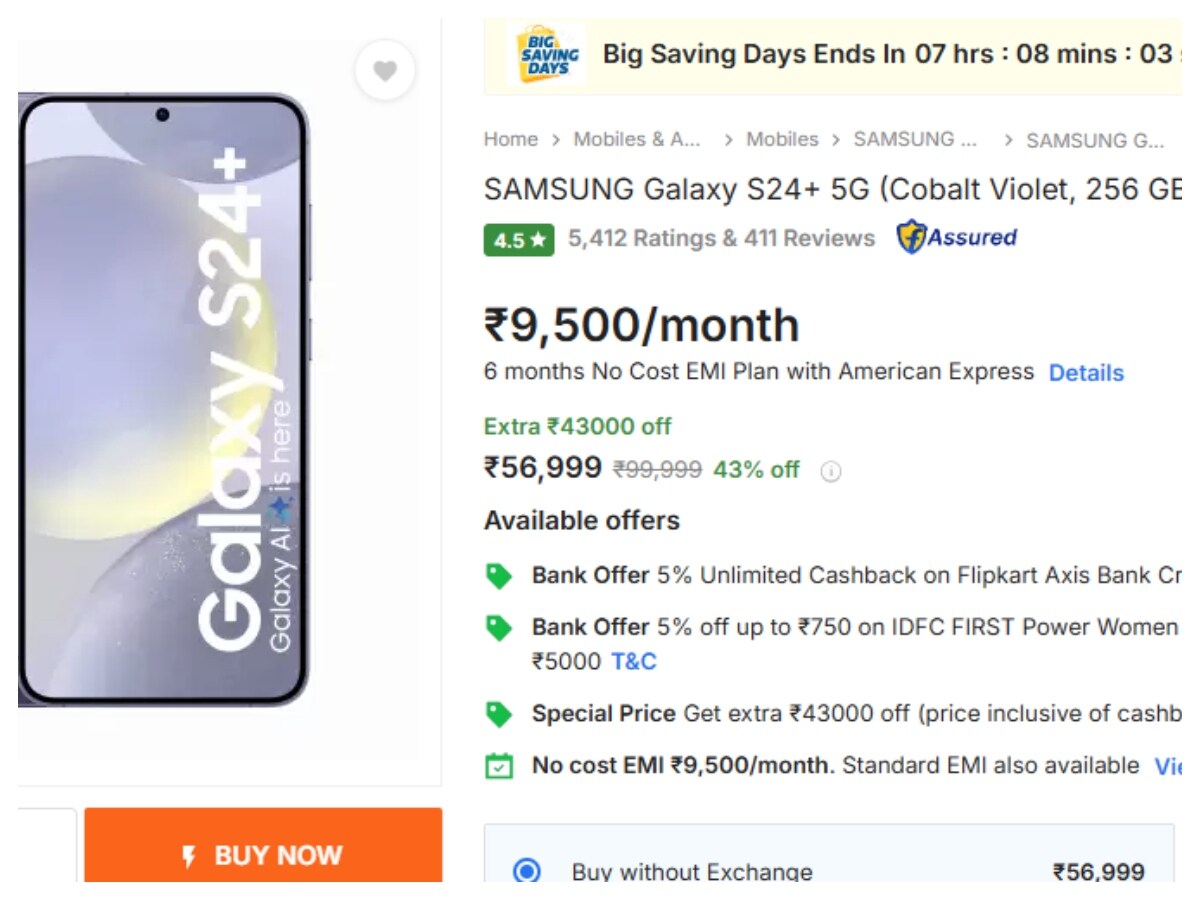This screenshot has height=900, width=1200.
Task: Click the Galaxy S24+ product image
Action: tap(163, 400)
